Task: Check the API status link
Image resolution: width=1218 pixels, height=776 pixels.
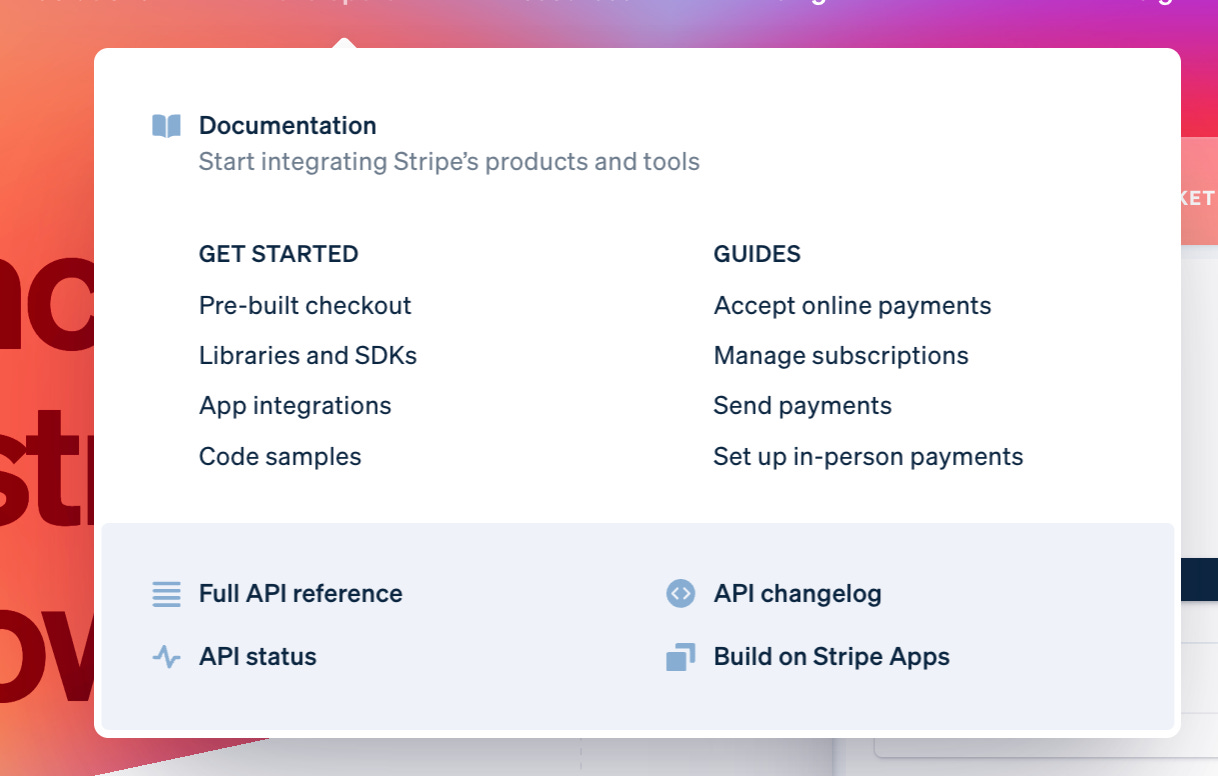Action: [x=257, y=657]
